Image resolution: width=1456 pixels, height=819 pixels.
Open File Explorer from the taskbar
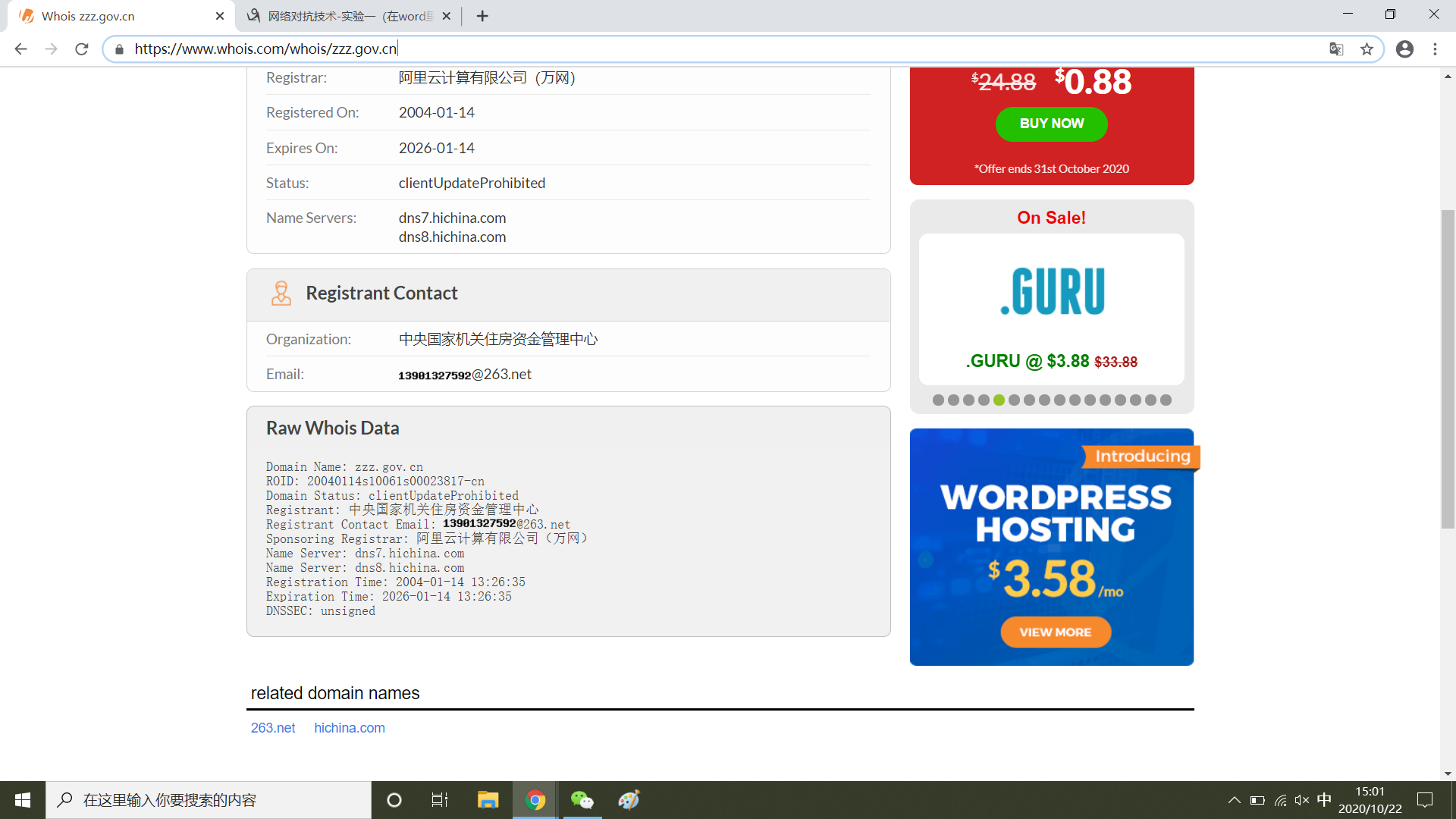(488, 800)
